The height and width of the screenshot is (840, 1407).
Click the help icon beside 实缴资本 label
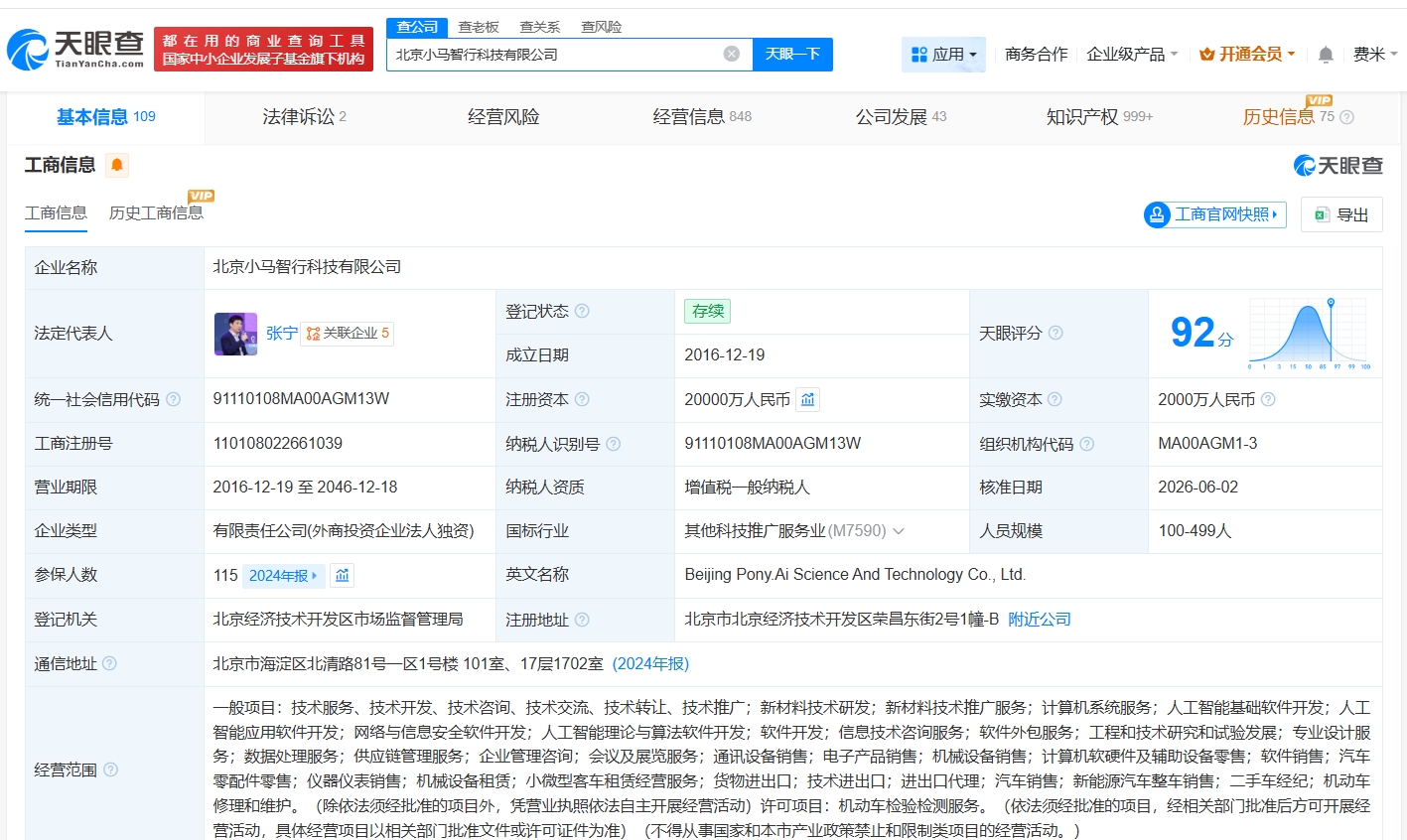pos(1055,399)
